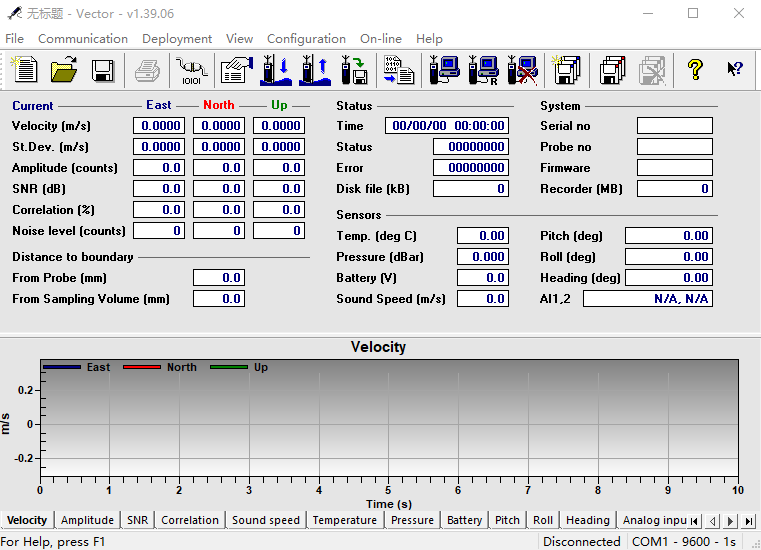Select the Temperature tab
The width and height of the screenshot is (761, 550).
344,520
